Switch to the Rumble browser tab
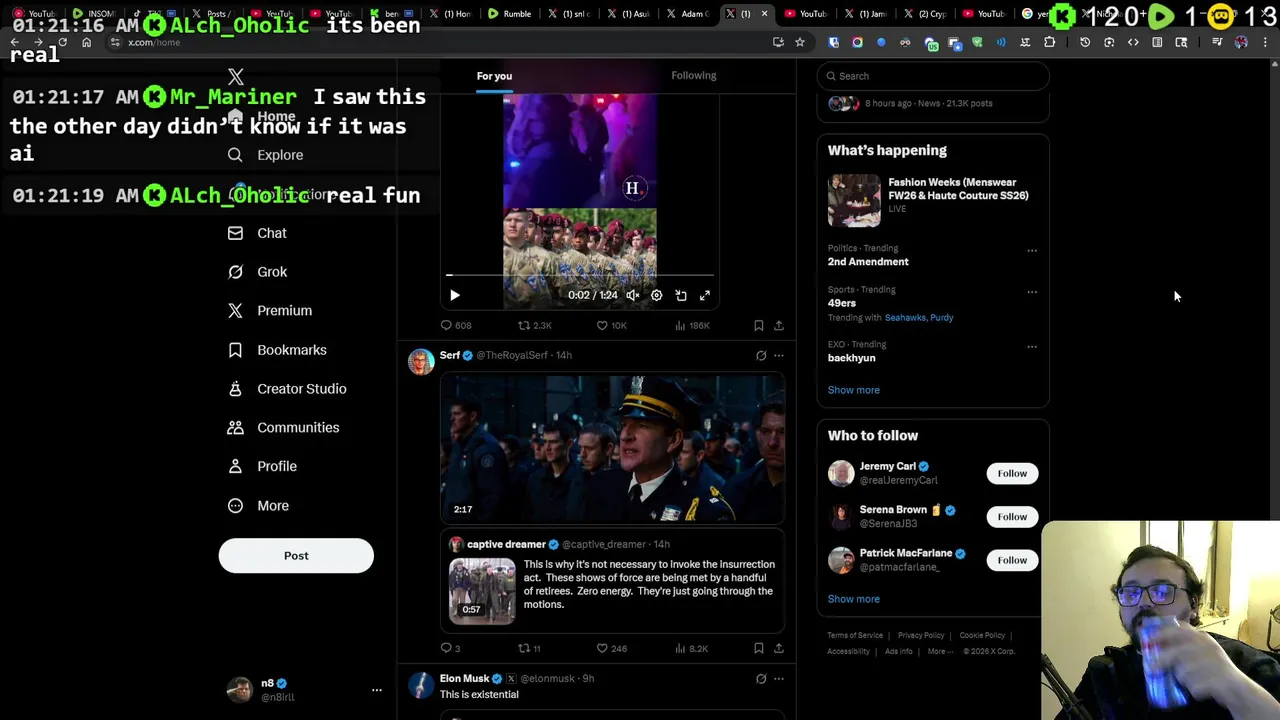This screenshot has width=1280, height=720. coord(509,13)
